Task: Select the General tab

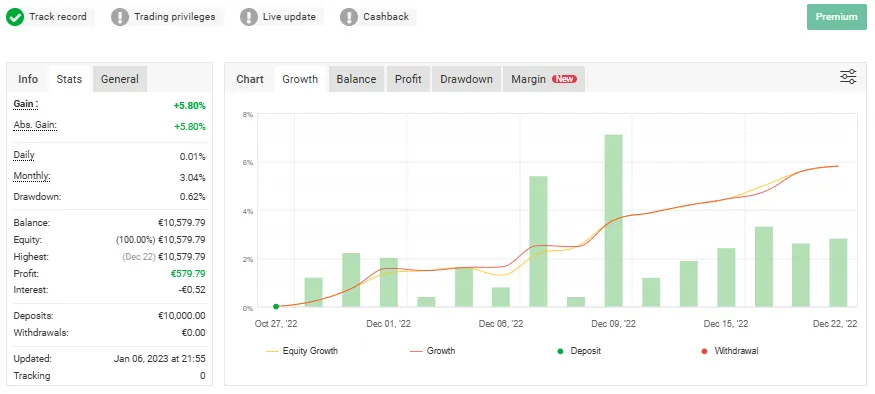Action: pos(119,79)
